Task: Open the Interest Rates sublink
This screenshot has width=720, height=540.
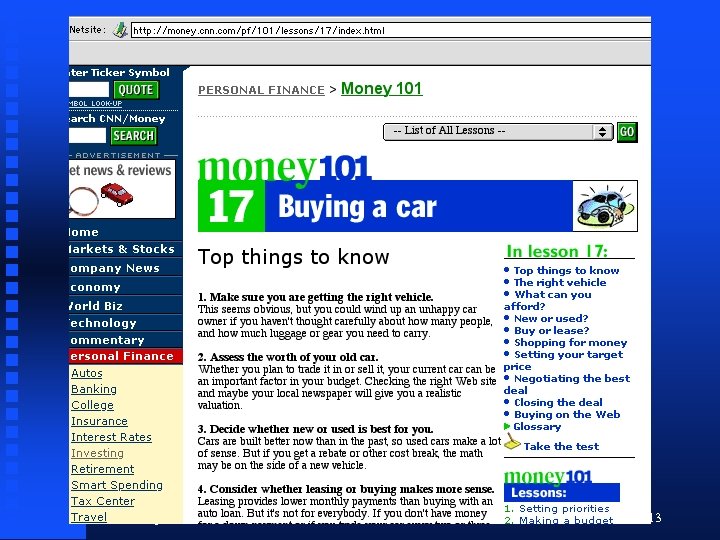Action: pos(111,437)
